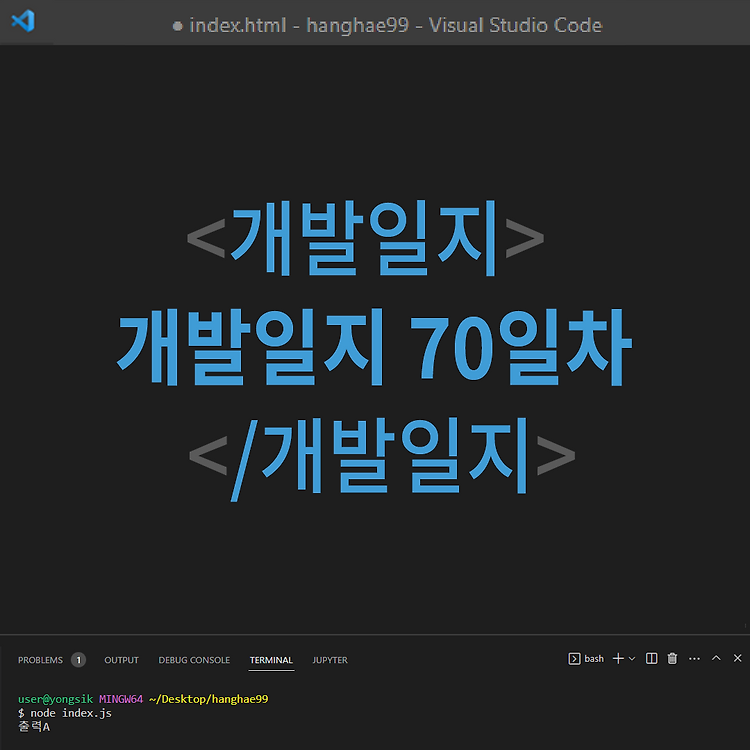Click the unsaved dot before index.html title
Viewport: 750px width, 750px height.
pyautogui.click(x=177, y=26)
